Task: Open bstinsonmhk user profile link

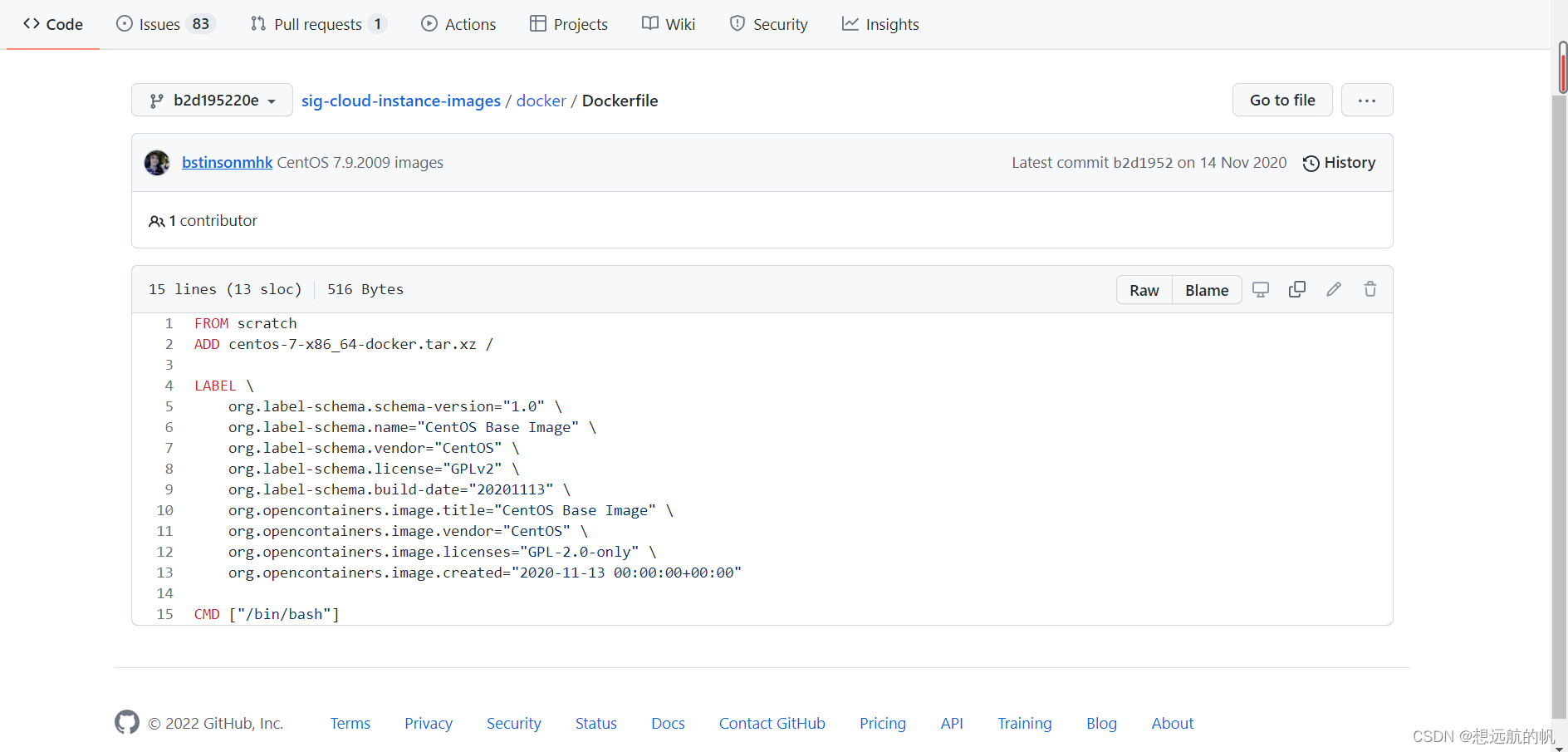Action: click(227, 163)
